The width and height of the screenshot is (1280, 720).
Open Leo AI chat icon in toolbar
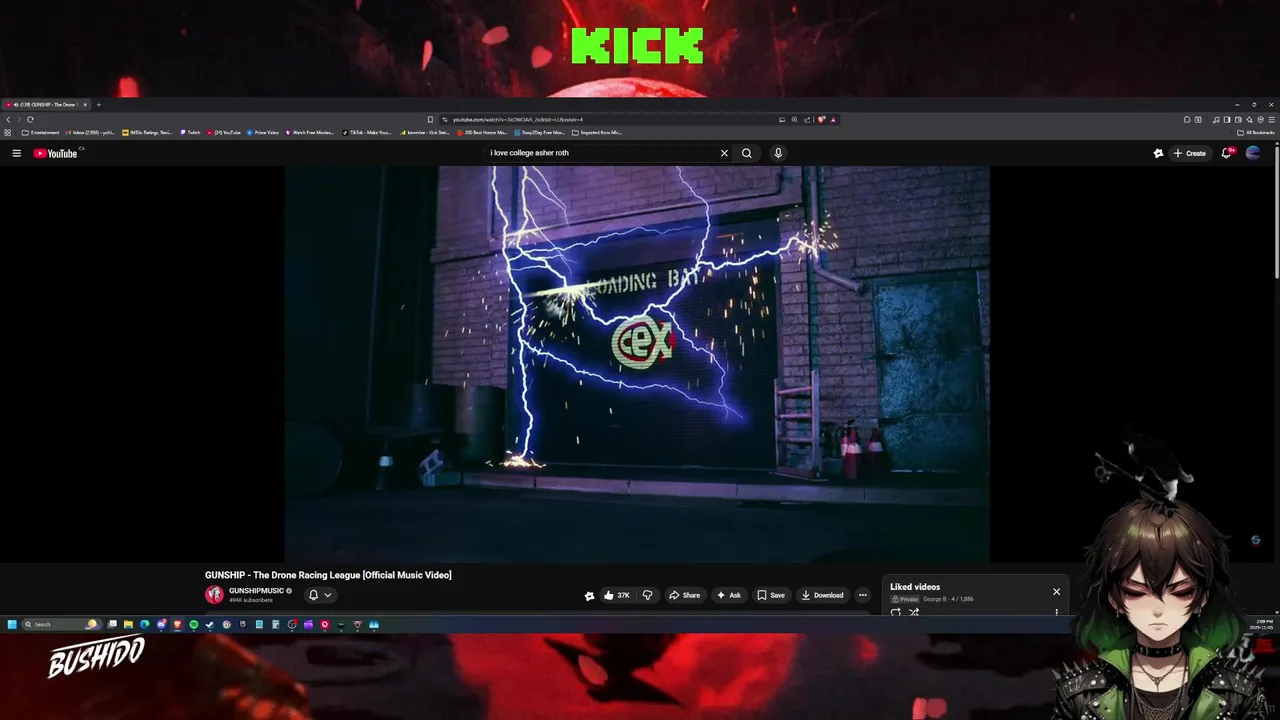[x=1249, y=120]
